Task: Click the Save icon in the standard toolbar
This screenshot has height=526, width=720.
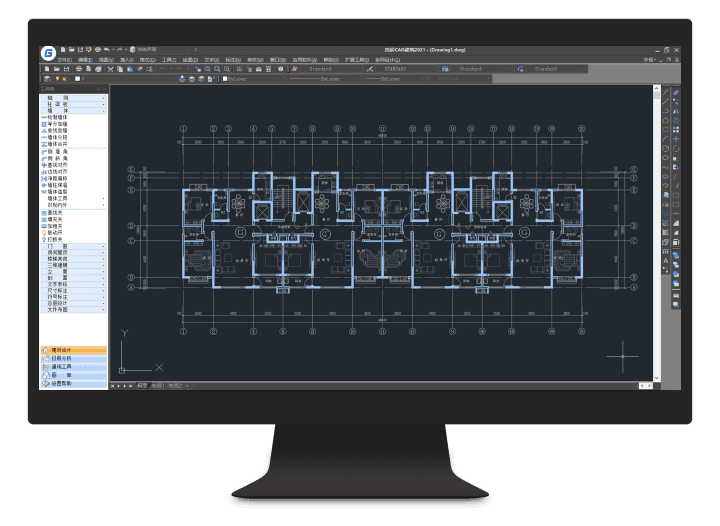Action: pos(67,69)
